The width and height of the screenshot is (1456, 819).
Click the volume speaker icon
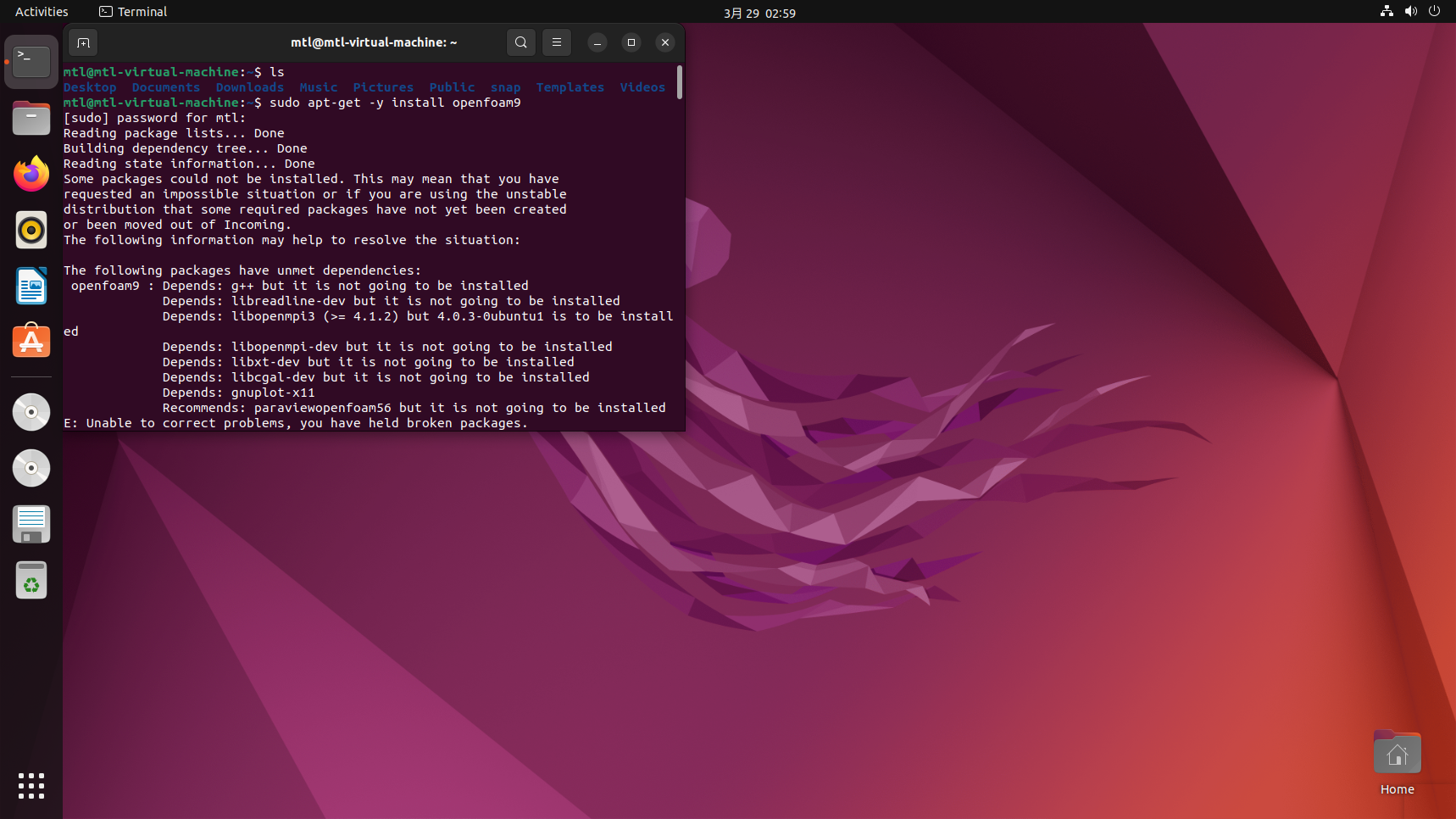(1410, 11)
